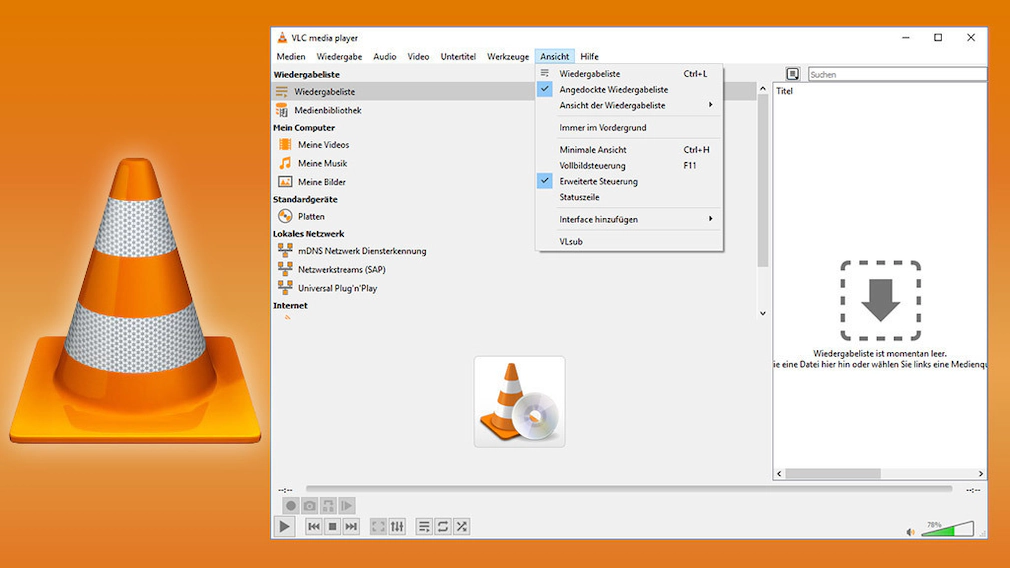Skip to previous track button
Viewport: 1010px width, 568px height.
tap(314, 526)
